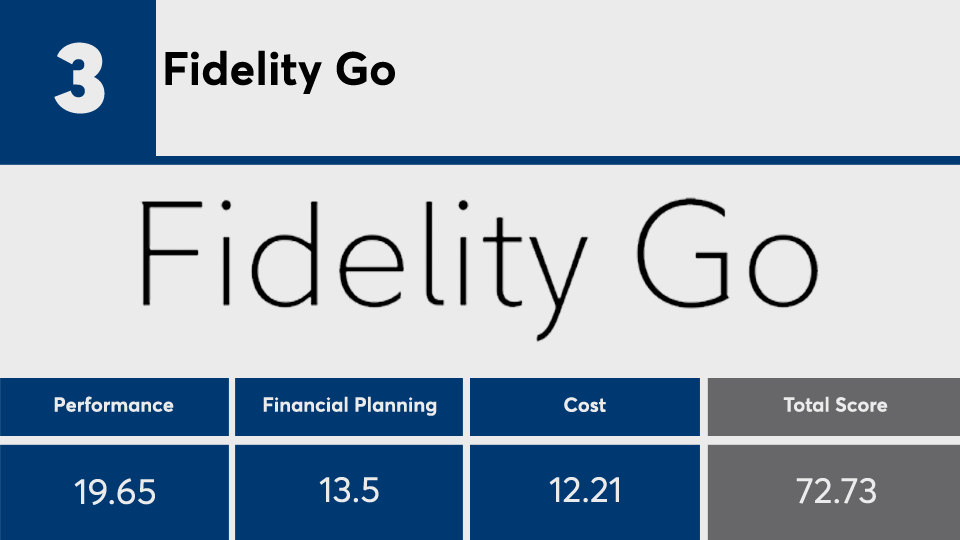Click the blue divider line under the heading

558,160
